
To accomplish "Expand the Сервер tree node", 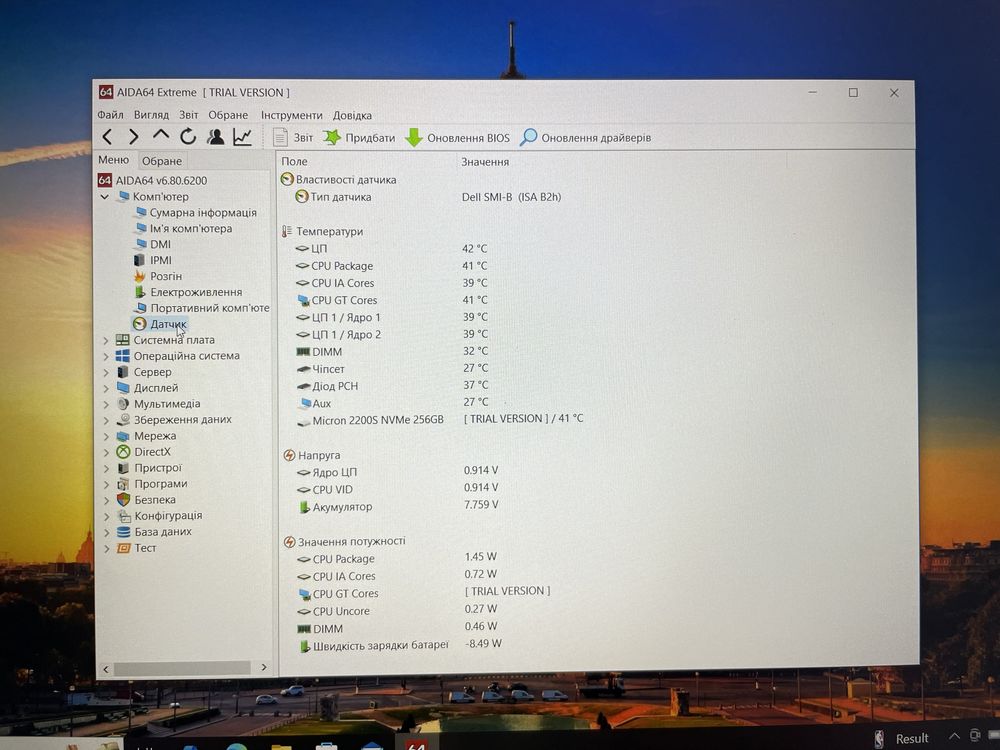I will pos(106,372).
